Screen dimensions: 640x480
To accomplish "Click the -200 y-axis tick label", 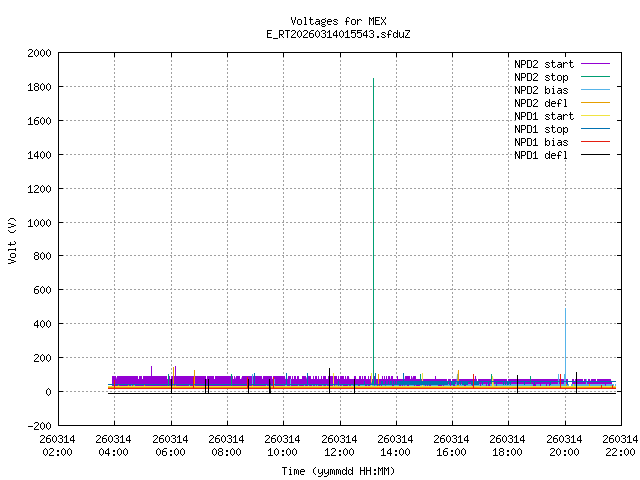I will coord(39,426).
